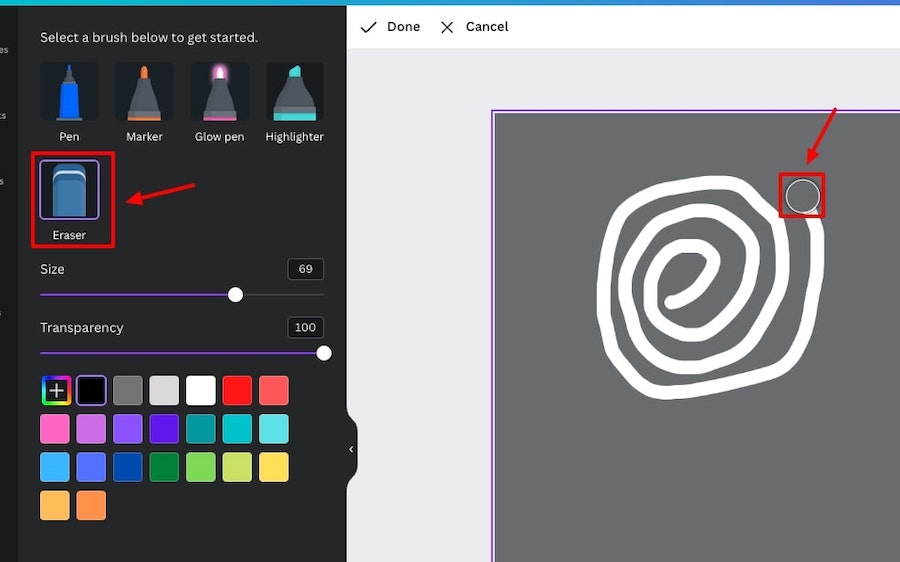Click the Transparency value field
Screen dimensions: 900x562
tap(305, 328)
